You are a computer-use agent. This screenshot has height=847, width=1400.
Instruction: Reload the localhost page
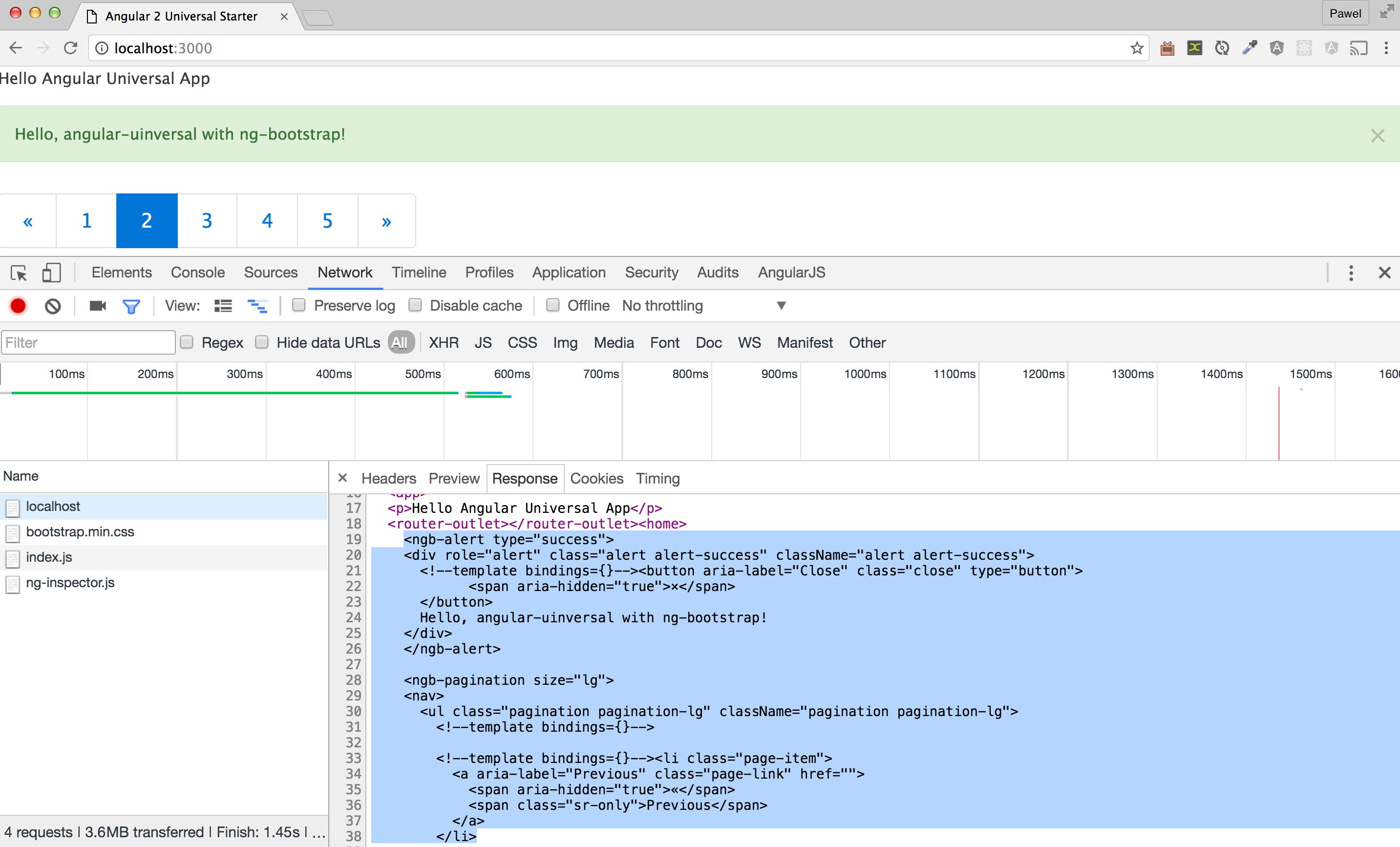pos(70,48)
